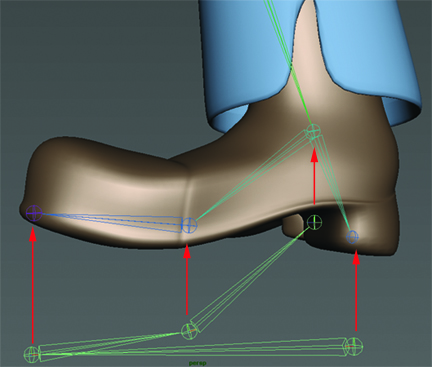Click the green ankle joint inside the boot
The width and height of the screenshot is (432, 367).
tap(313, 130)
